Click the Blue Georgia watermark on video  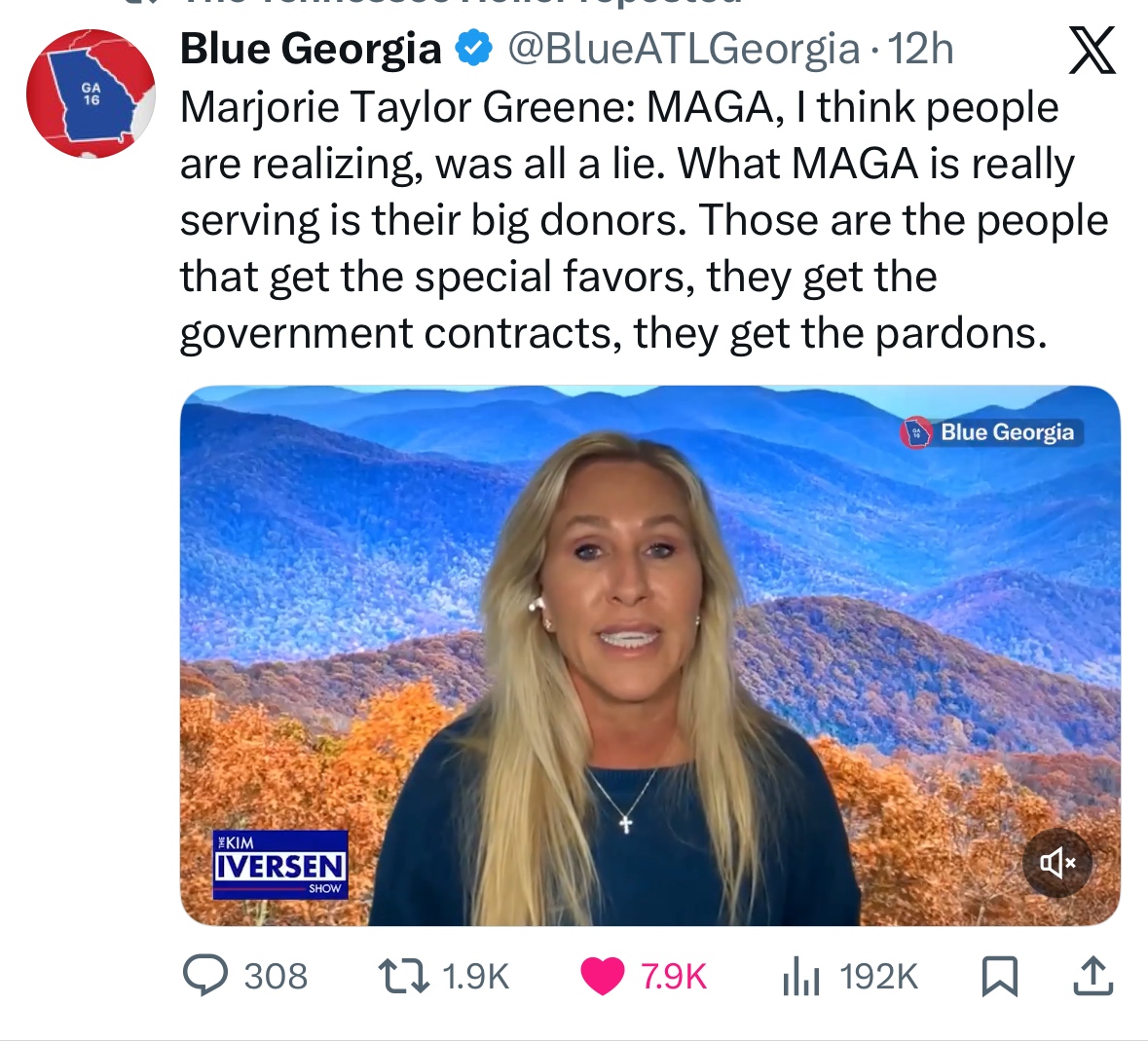[991, 432]
